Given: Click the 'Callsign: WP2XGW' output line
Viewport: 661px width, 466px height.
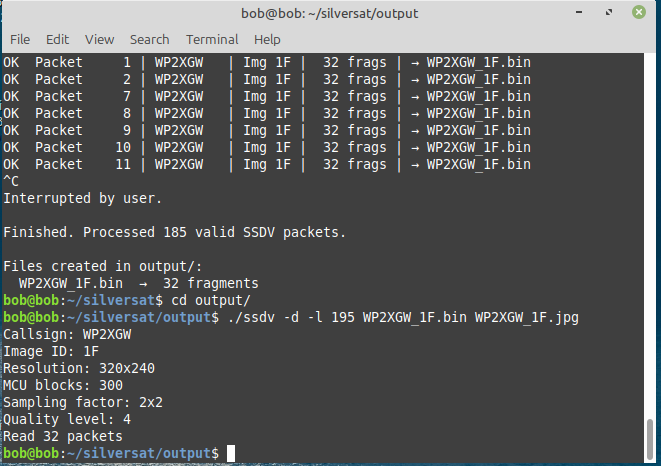Looking at the screenshot, I should pos(67,334).
